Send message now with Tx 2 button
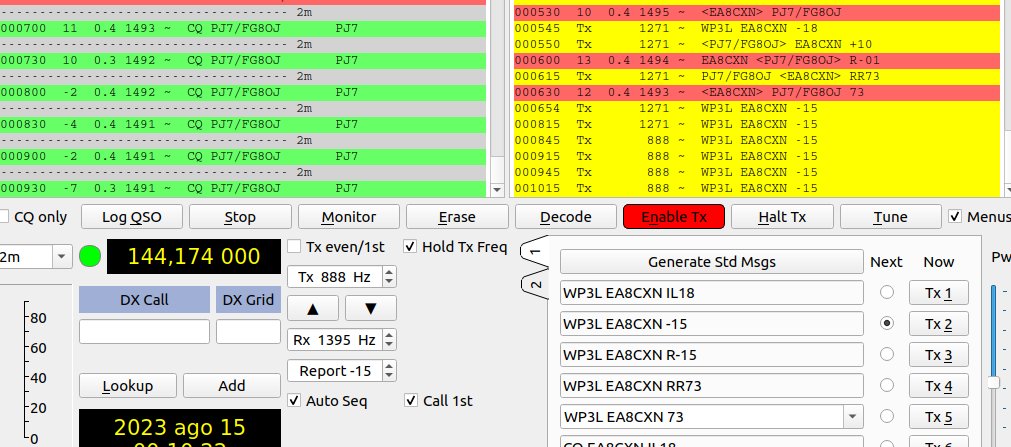This screenshot has width=1011, height=447. pyautogui.click(x=939, y=324)
